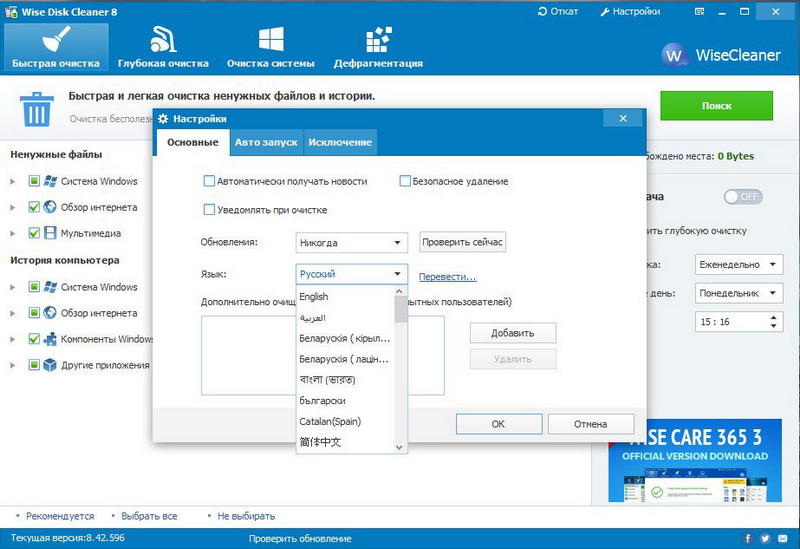
Task: Increase the 15:16 time stepper
Action: [774, 317]
